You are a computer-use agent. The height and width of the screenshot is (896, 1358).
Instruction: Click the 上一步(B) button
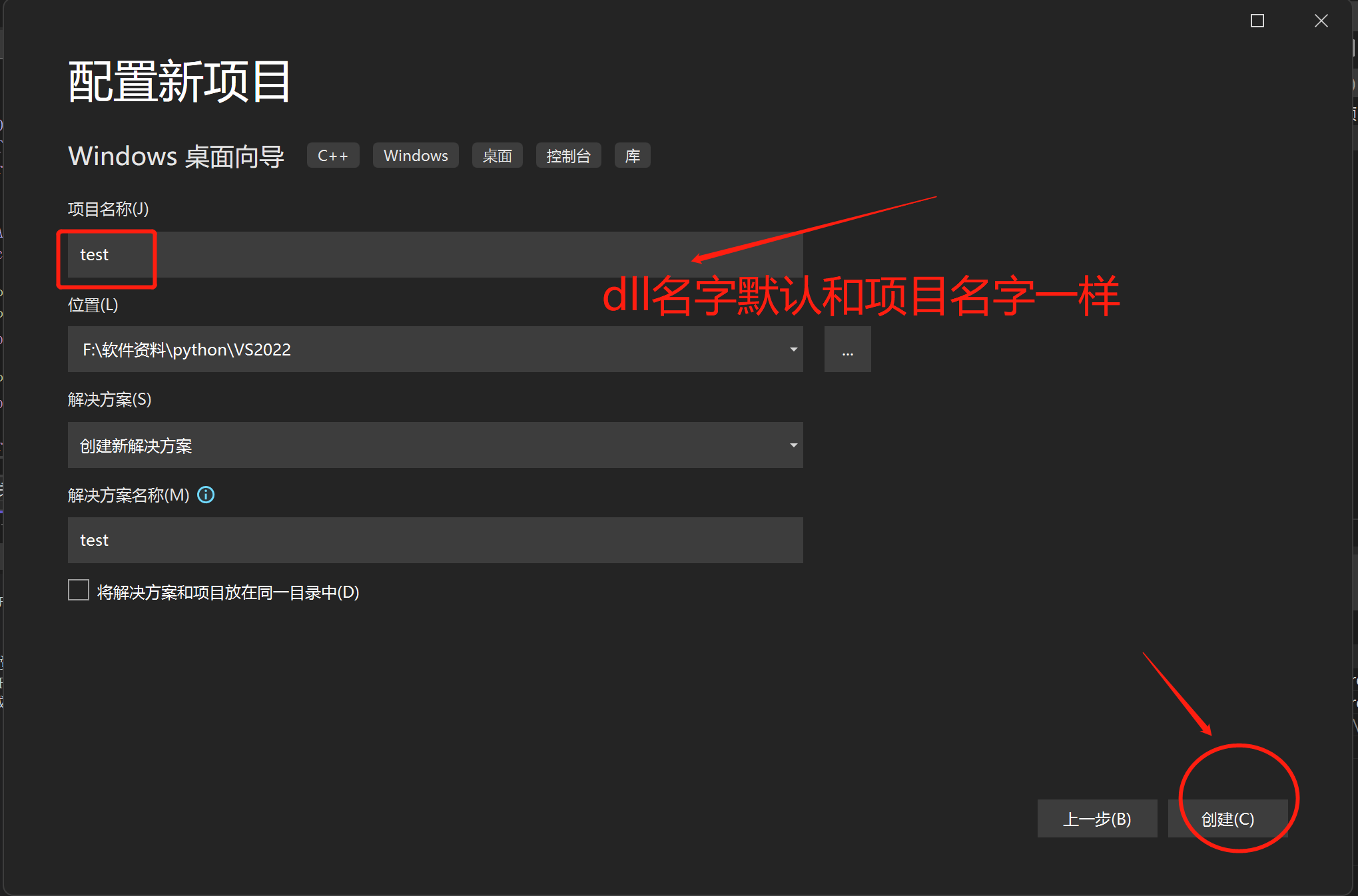[1097, 819]
